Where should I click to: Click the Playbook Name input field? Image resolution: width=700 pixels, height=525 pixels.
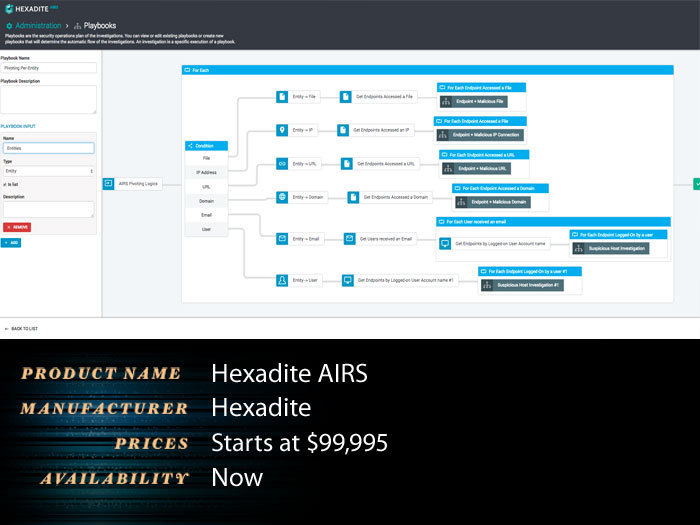49,68
